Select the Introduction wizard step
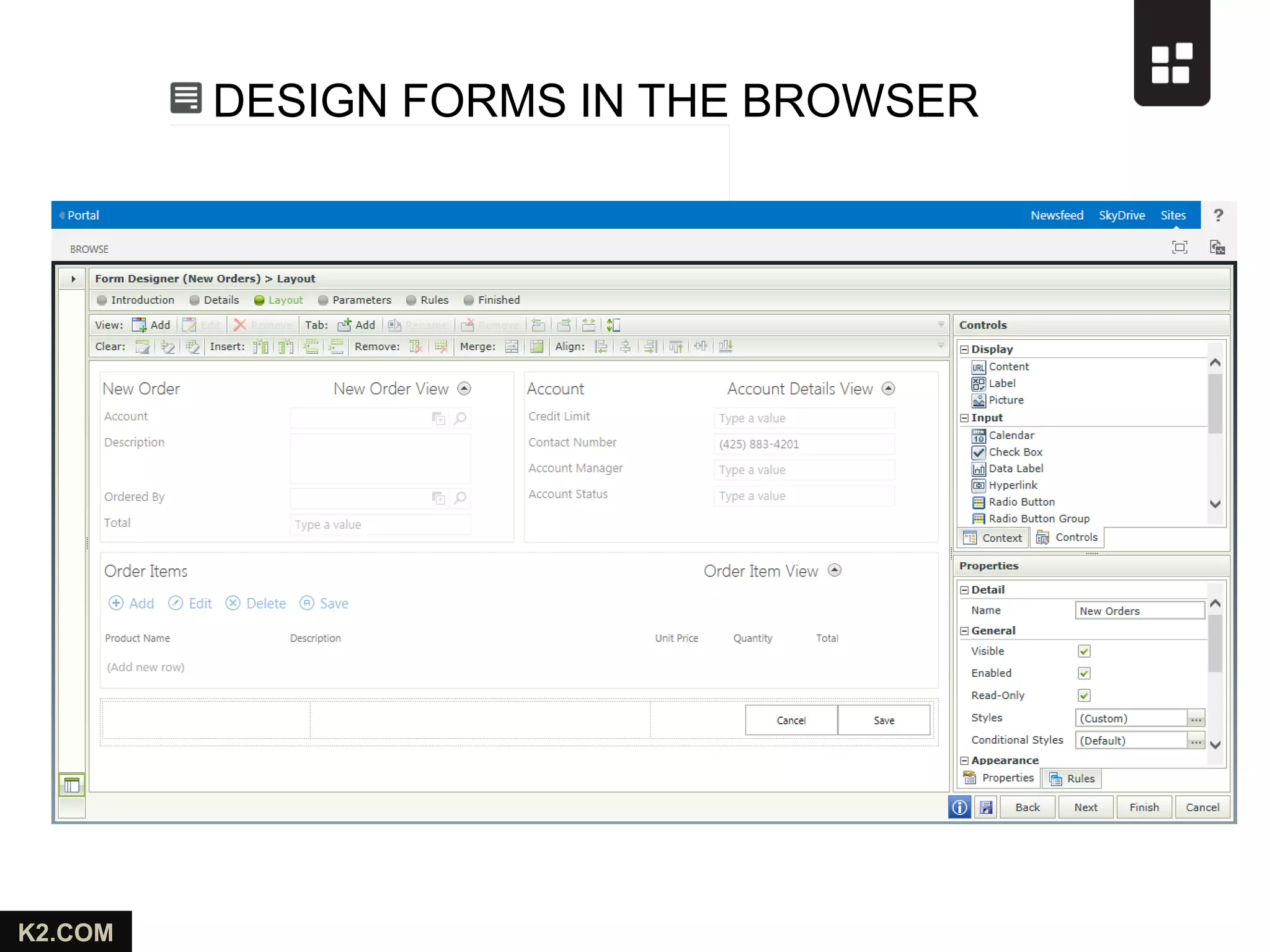 coord(136,300)
